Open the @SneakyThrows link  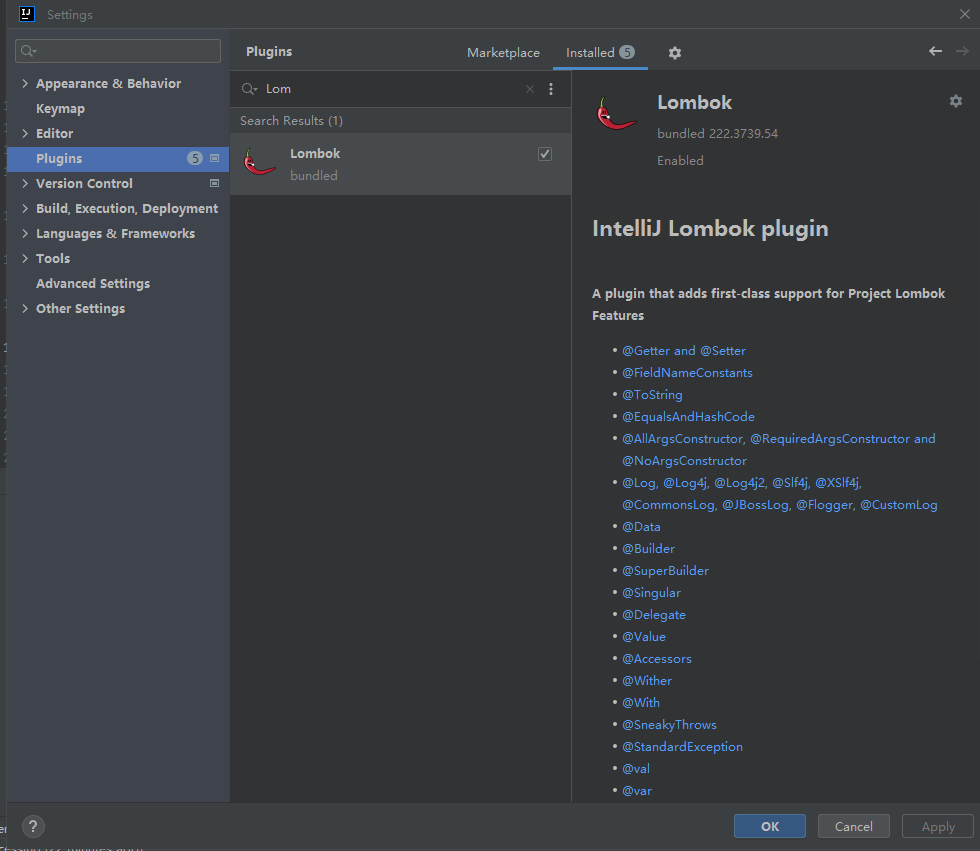(x=669, y=725)
